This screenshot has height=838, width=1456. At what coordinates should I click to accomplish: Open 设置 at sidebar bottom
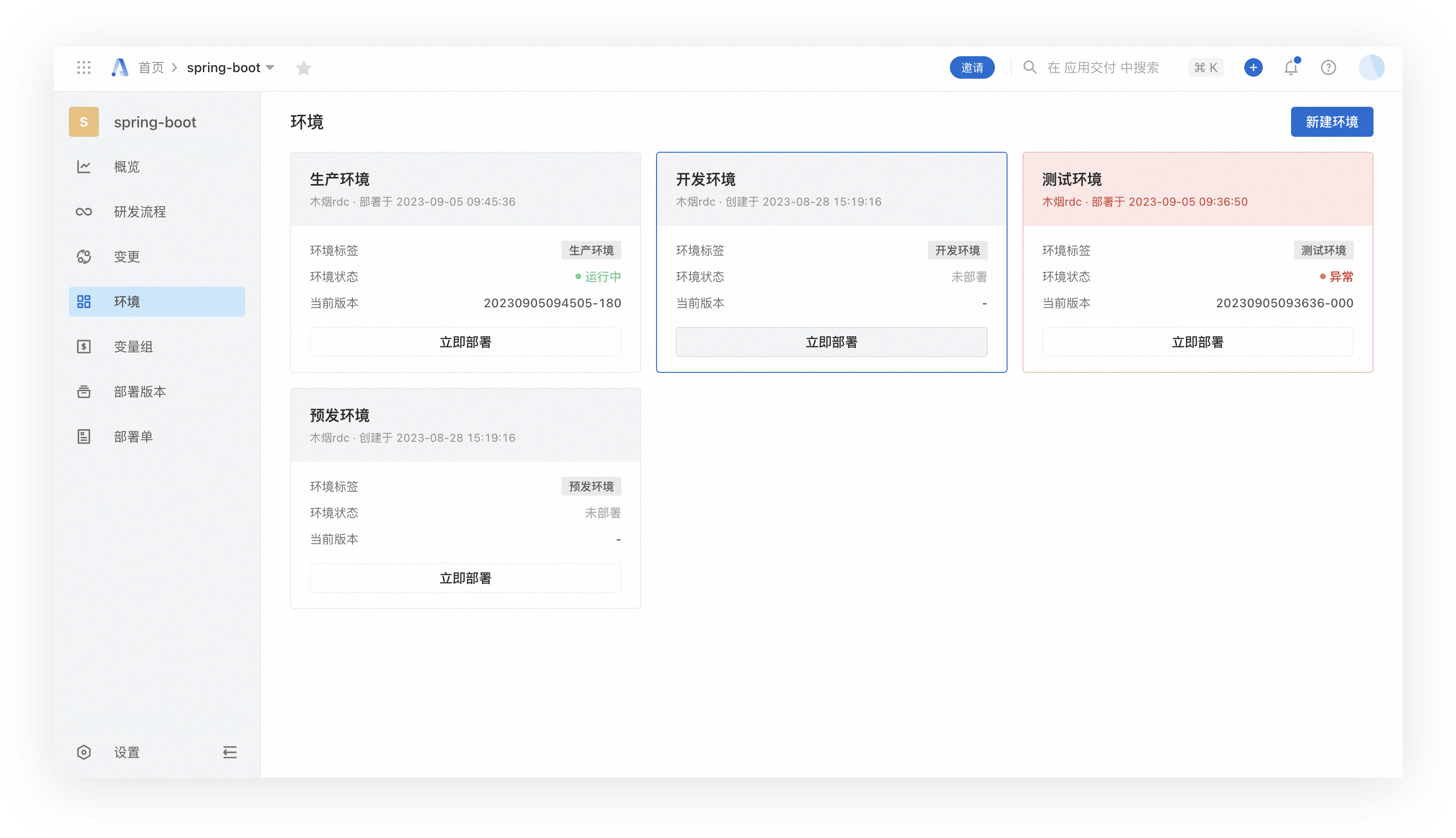127,752
